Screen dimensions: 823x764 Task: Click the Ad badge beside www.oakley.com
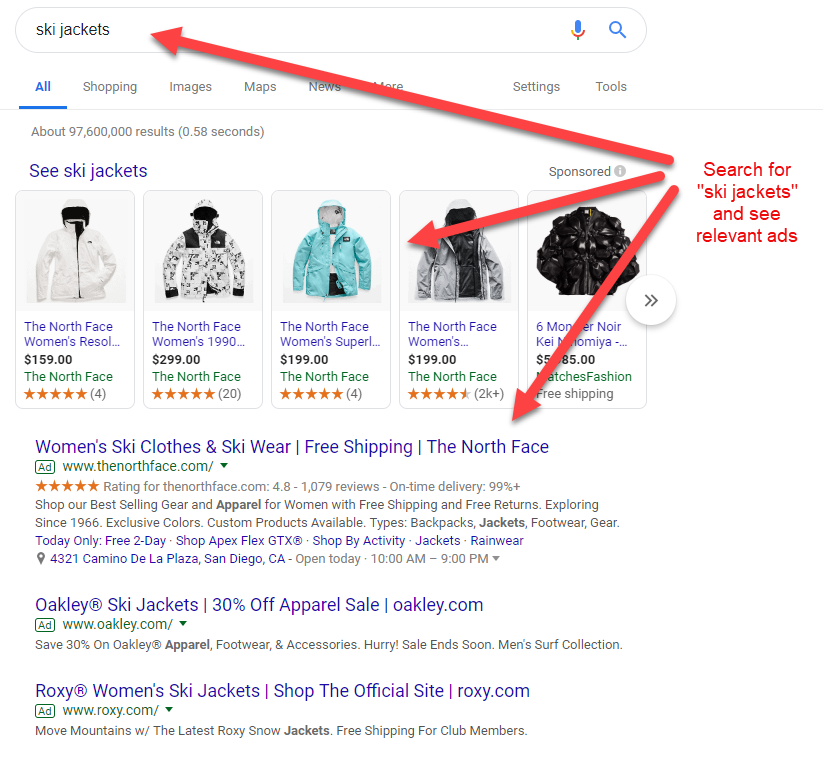coord(45,624)
